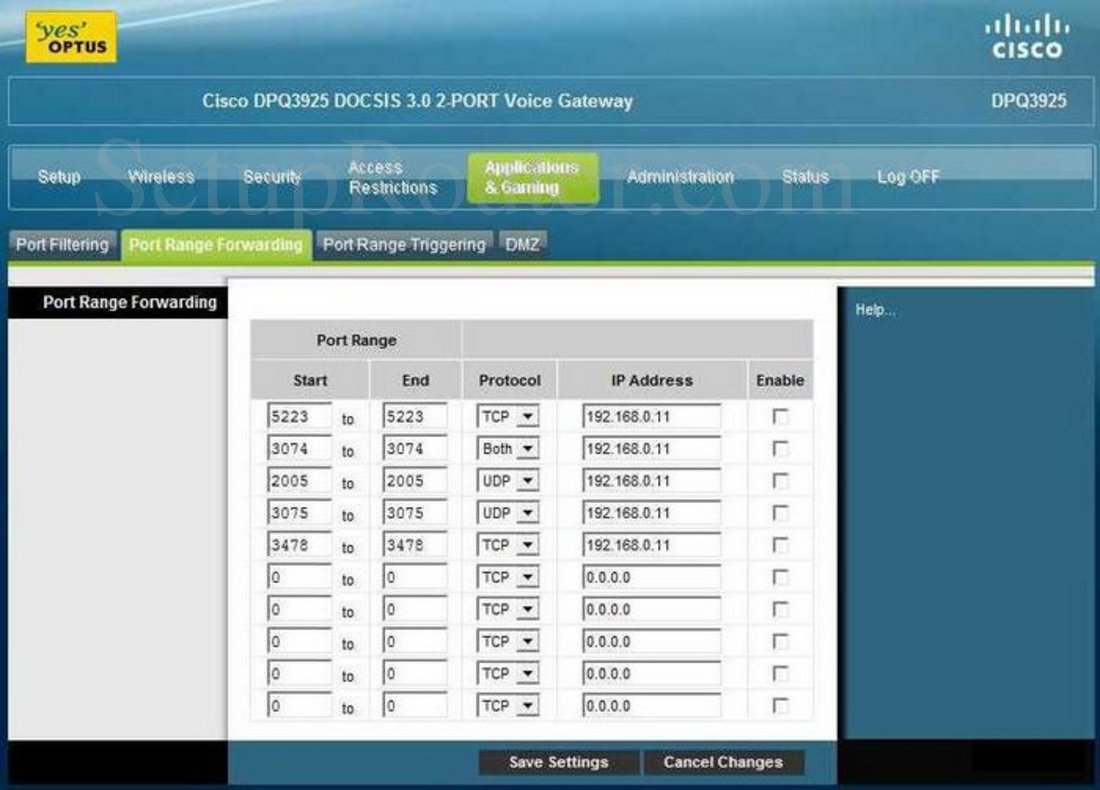Click the Cisco logo

[1027, 38]
